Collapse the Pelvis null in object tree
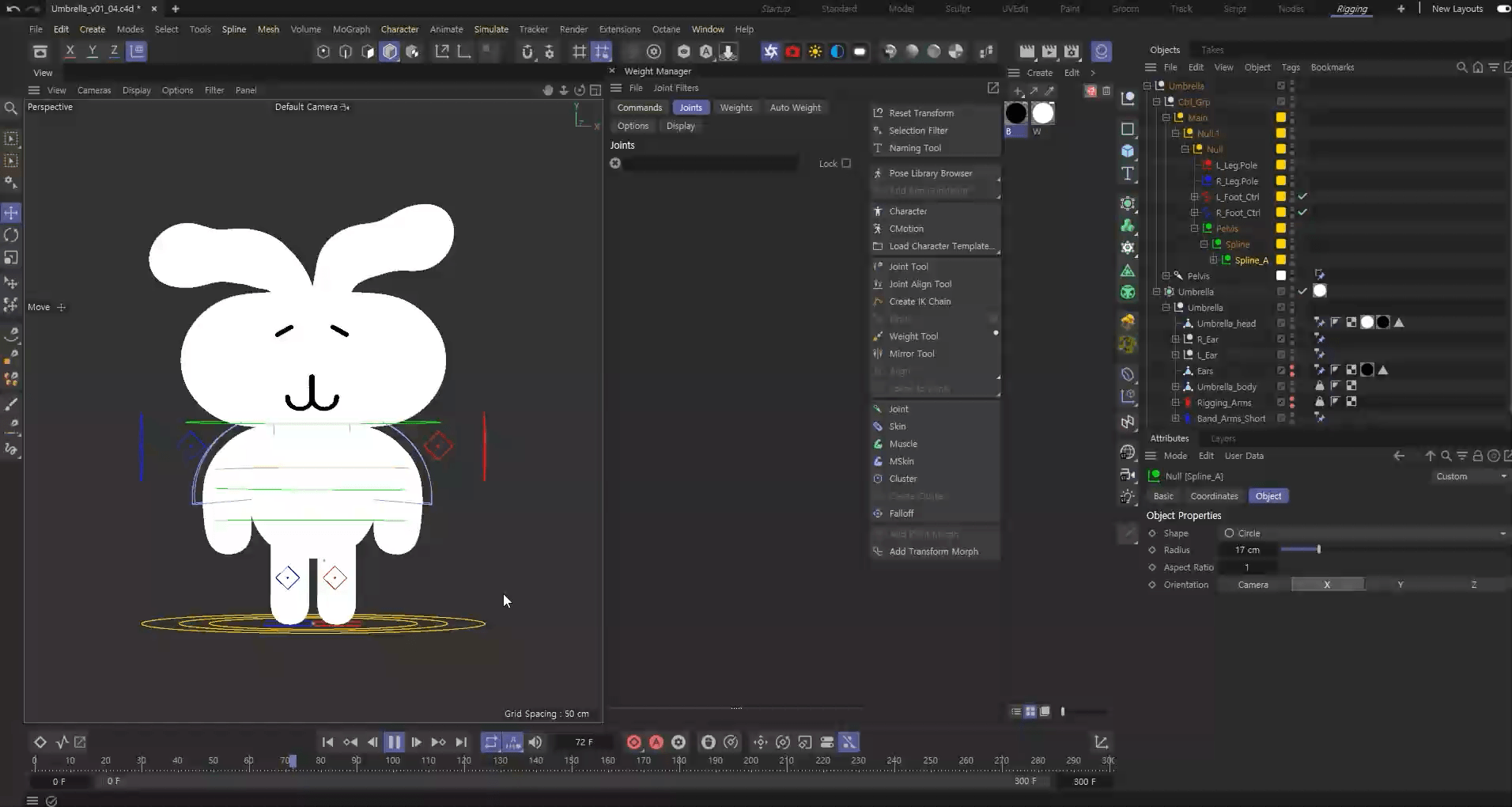Screen dimensions: 1512x807 tap(1194, 229)
